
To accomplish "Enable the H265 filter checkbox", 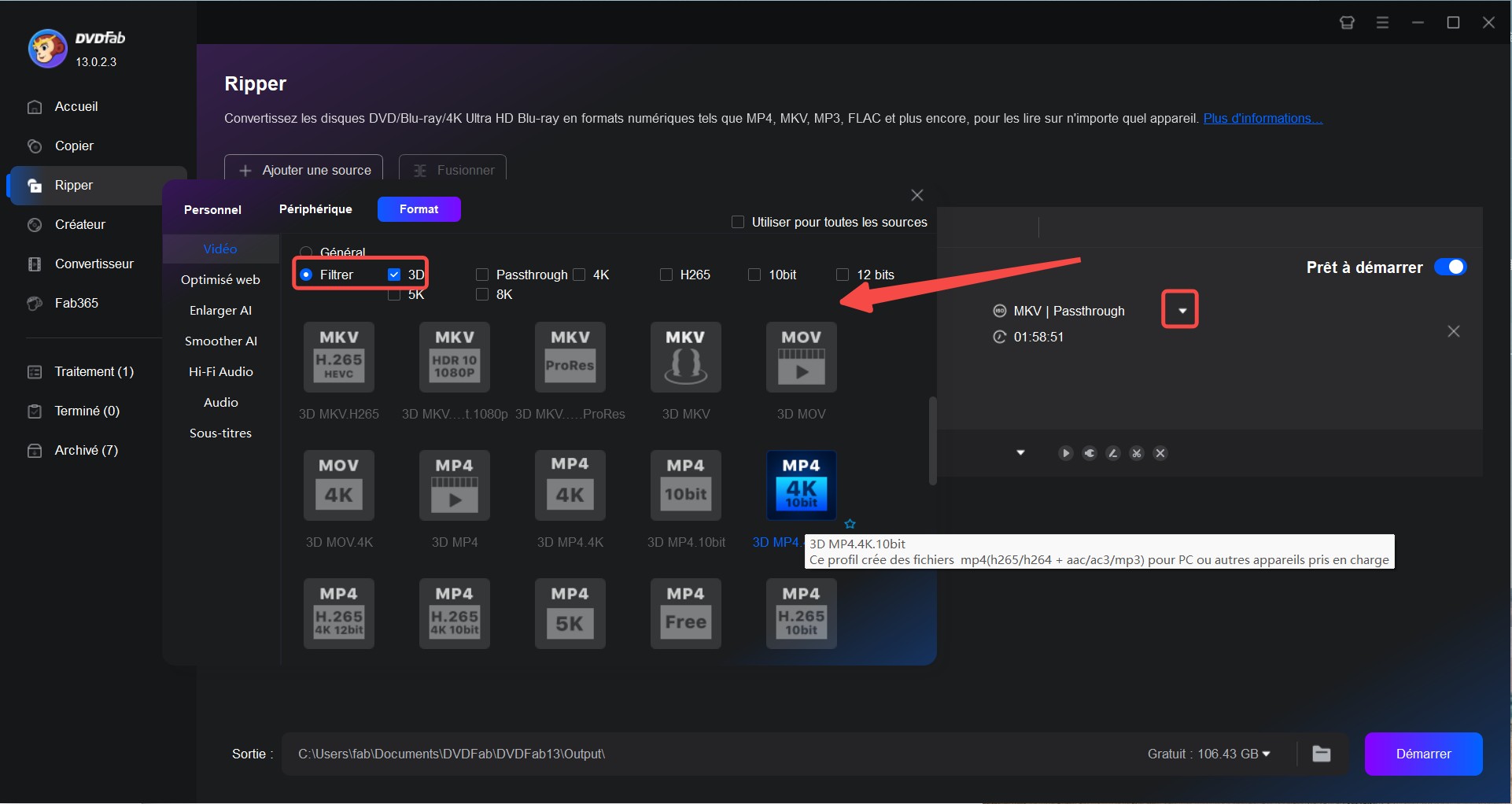I will click(666, 275).
